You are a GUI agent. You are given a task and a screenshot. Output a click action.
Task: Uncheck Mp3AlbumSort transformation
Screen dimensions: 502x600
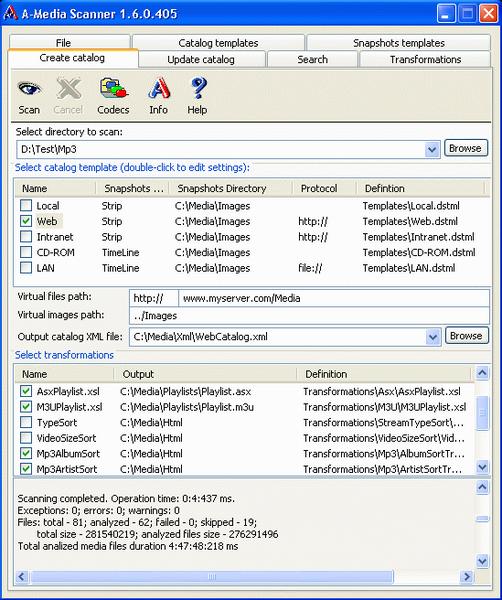click(x=26, y=453)
